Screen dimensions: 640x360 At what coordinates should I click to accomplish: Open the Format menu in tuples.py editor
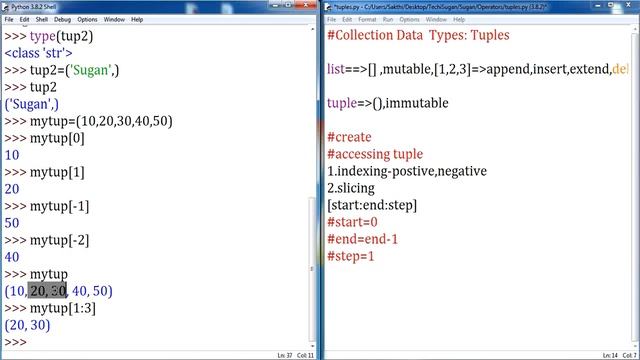pos(367,20)
